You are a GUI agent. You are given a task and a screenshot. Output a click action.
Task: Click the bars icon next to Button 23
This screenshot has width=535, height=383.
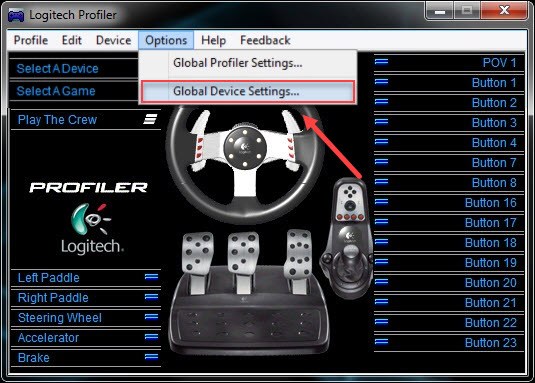coord(381,342)
